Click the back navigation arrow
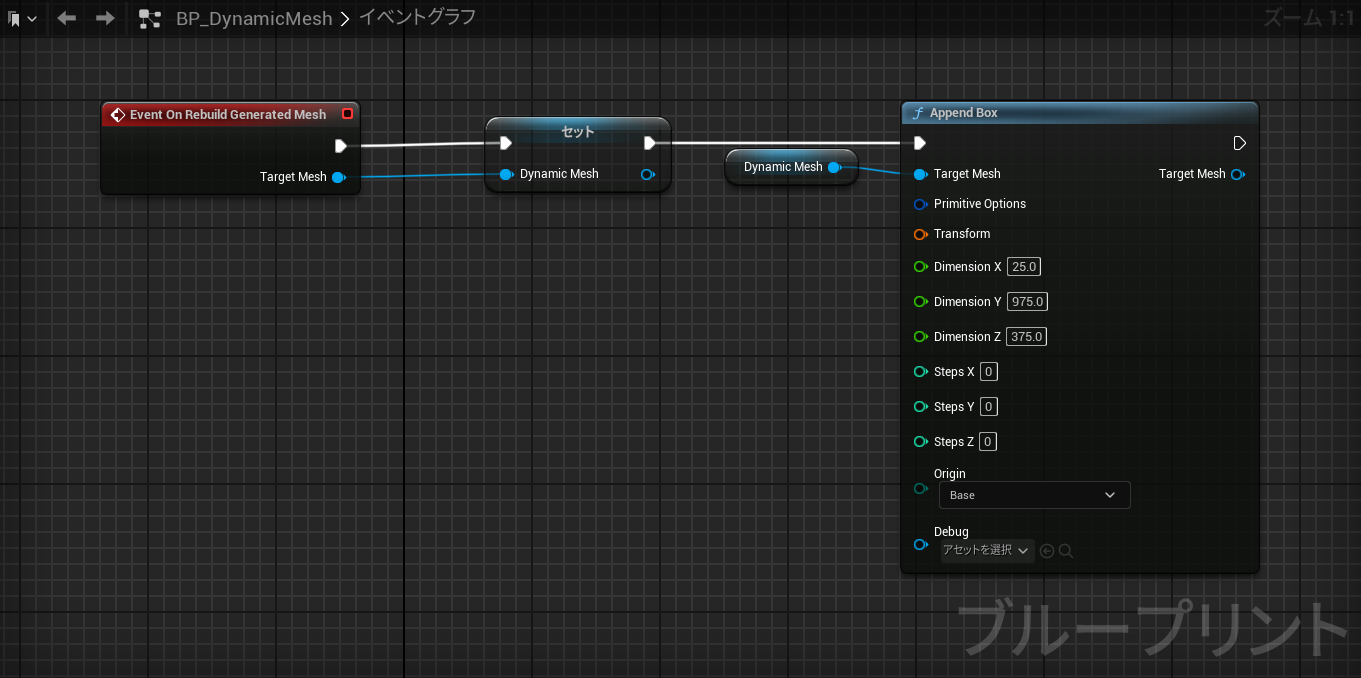This screenshot has width=1361, height=678. [66, 17]
